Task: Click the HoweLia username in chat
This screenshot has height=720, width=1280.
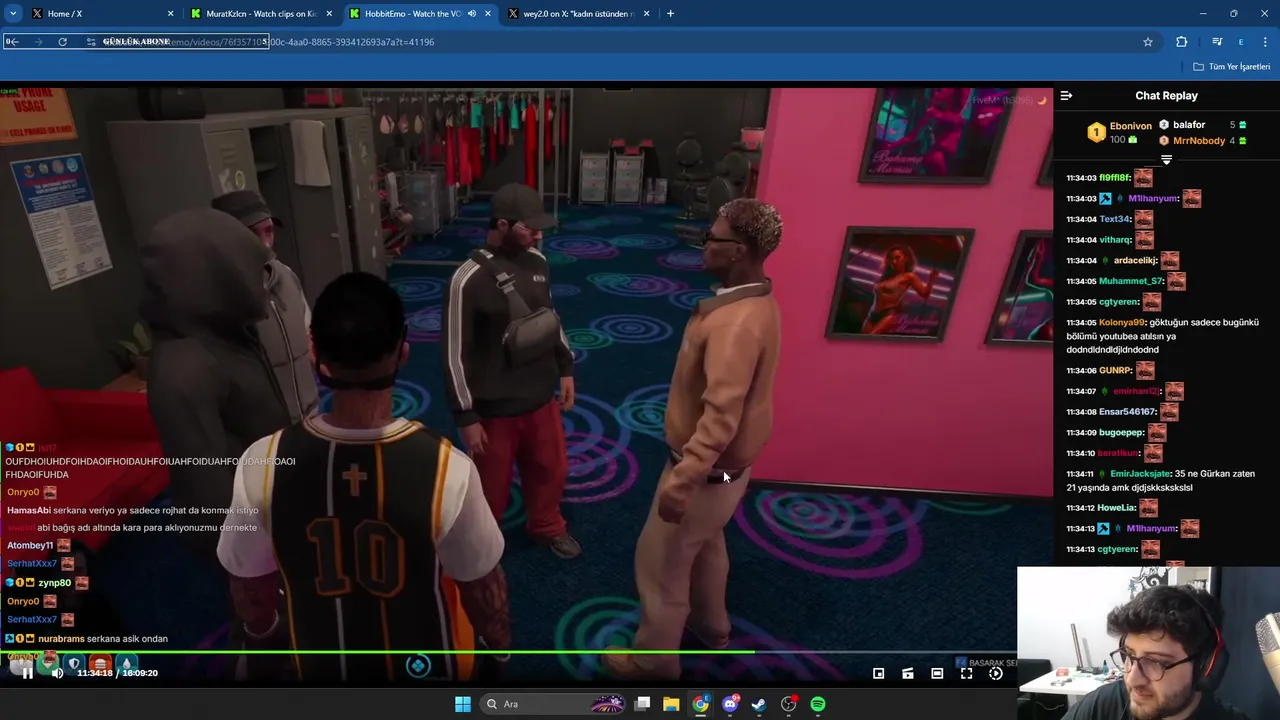Action: tap(1117, 508)
